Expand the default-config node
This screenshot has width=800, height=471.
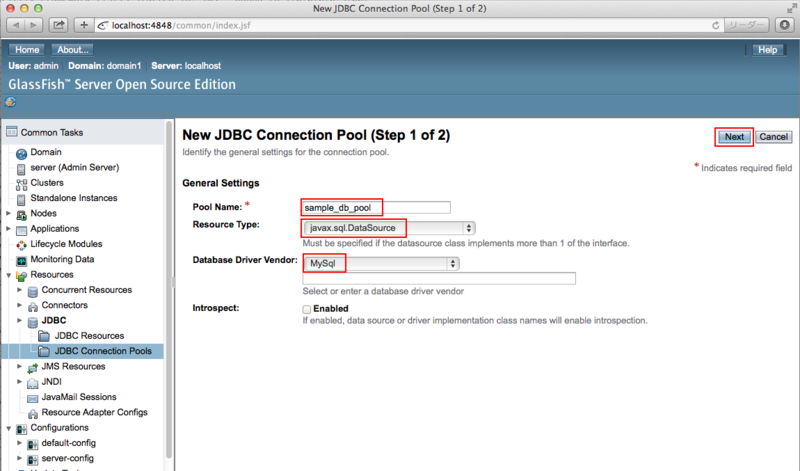pos(20,443)
